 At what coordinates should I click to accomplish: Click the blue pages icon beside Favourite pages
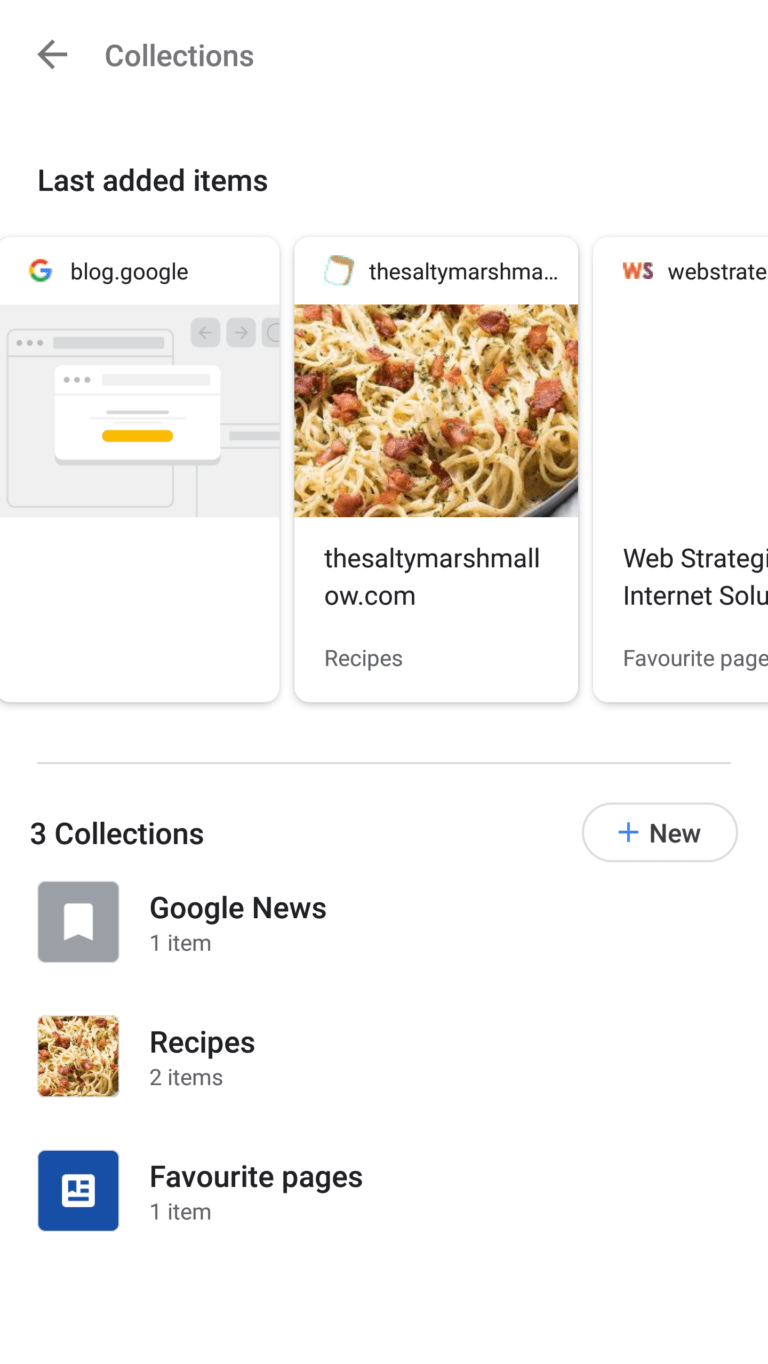click(x=77, y=1190)
